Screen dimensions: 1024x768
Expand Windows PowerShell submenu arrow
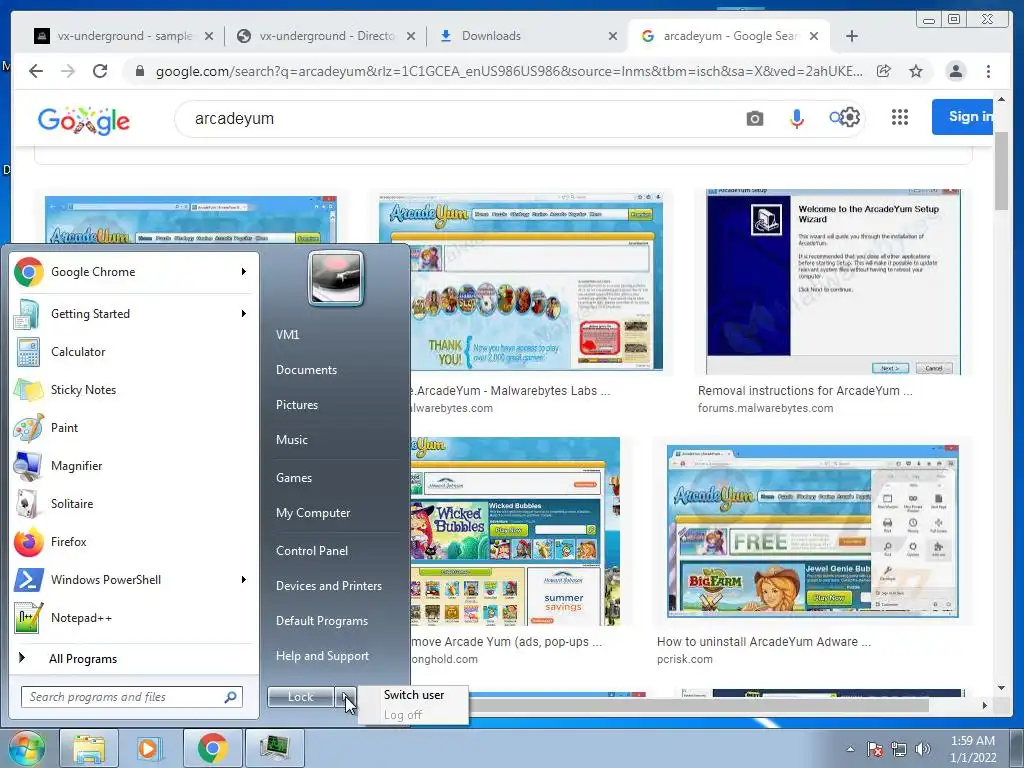coord(244,579)
